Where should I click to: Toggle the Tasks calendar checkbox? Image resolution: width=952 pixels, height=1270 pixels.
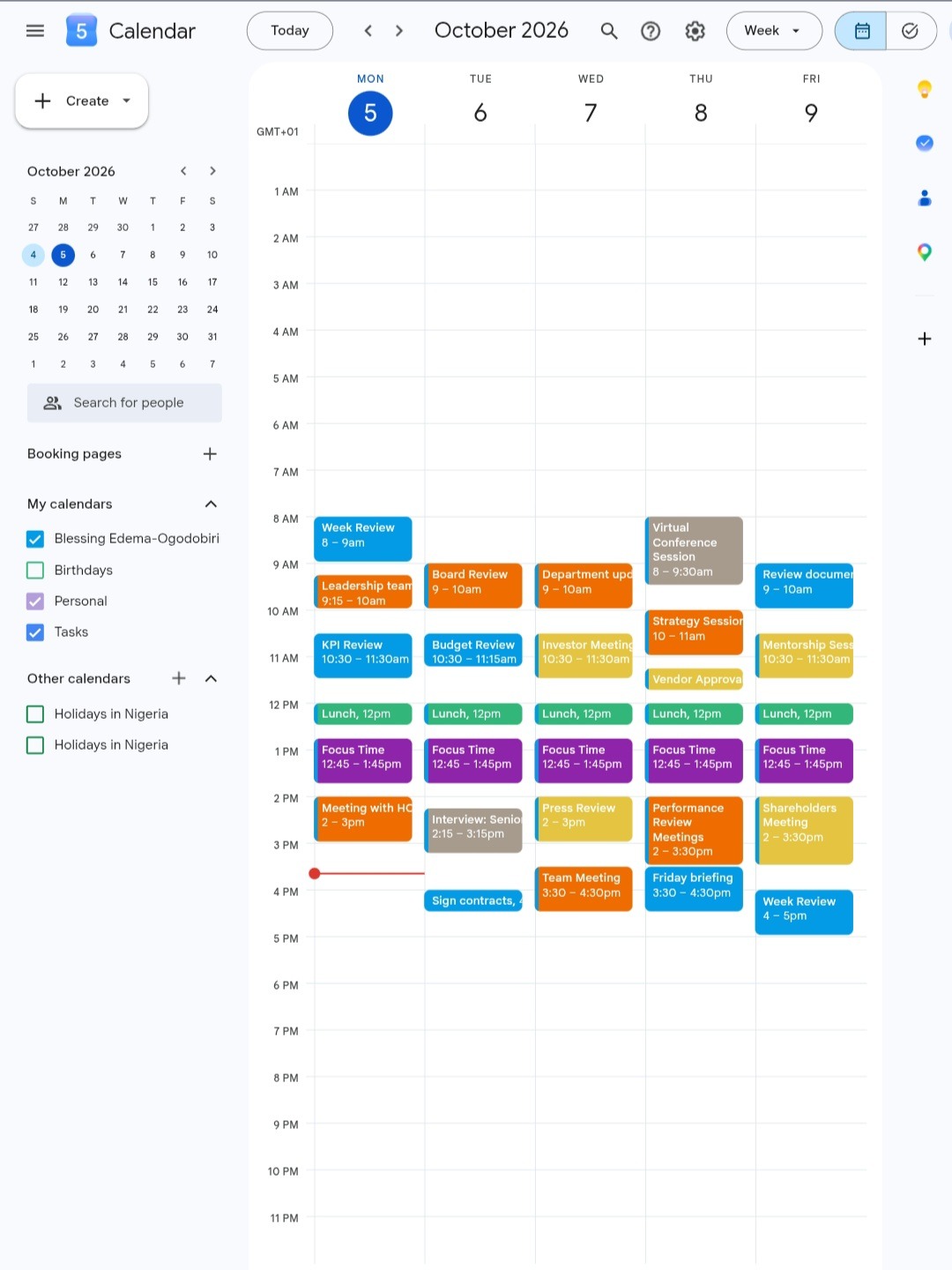[35, 632]
